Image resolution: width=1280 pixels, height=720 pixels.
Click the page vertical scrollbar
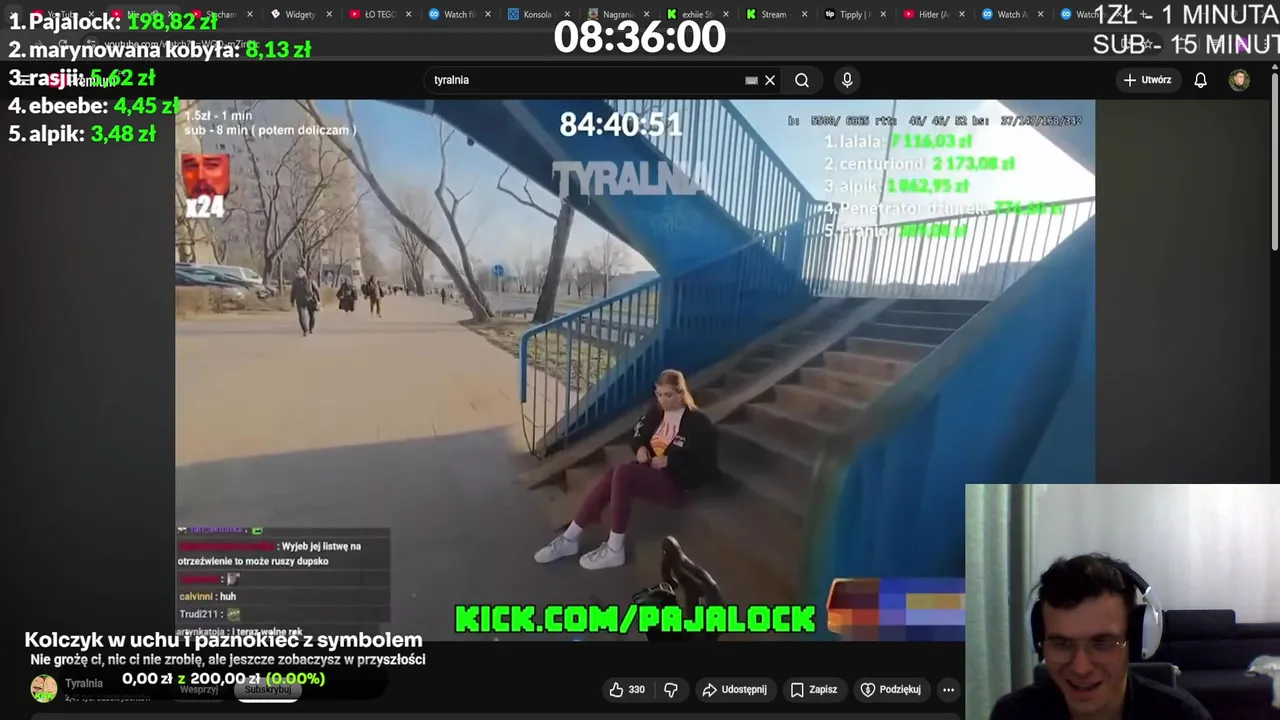coord(1274,160)
